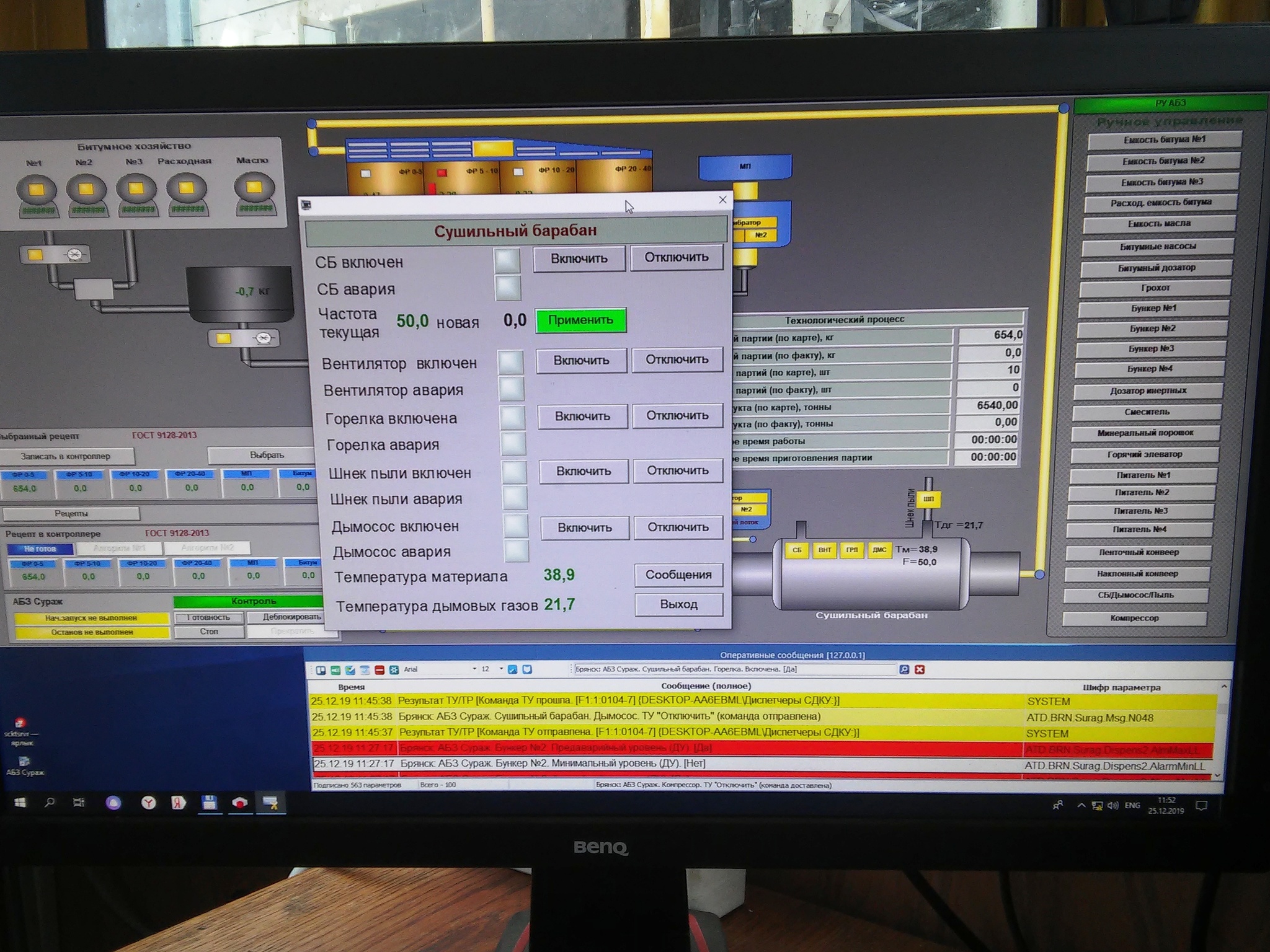The image size is (1270, 952).
Task: Click ДМС yellow tag on drum
Action: pos(879,550)
